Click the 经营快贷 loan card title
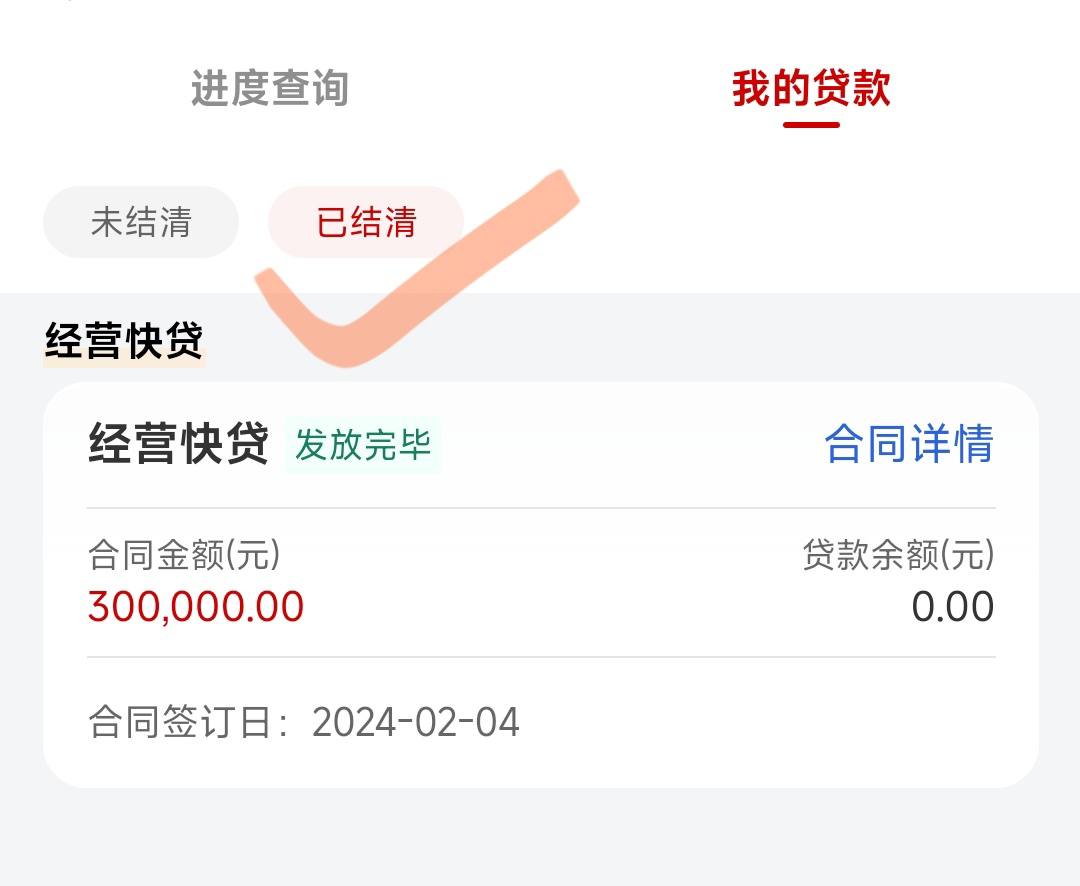The height and width of the screenshot is (886, 1080). point(180,443)
